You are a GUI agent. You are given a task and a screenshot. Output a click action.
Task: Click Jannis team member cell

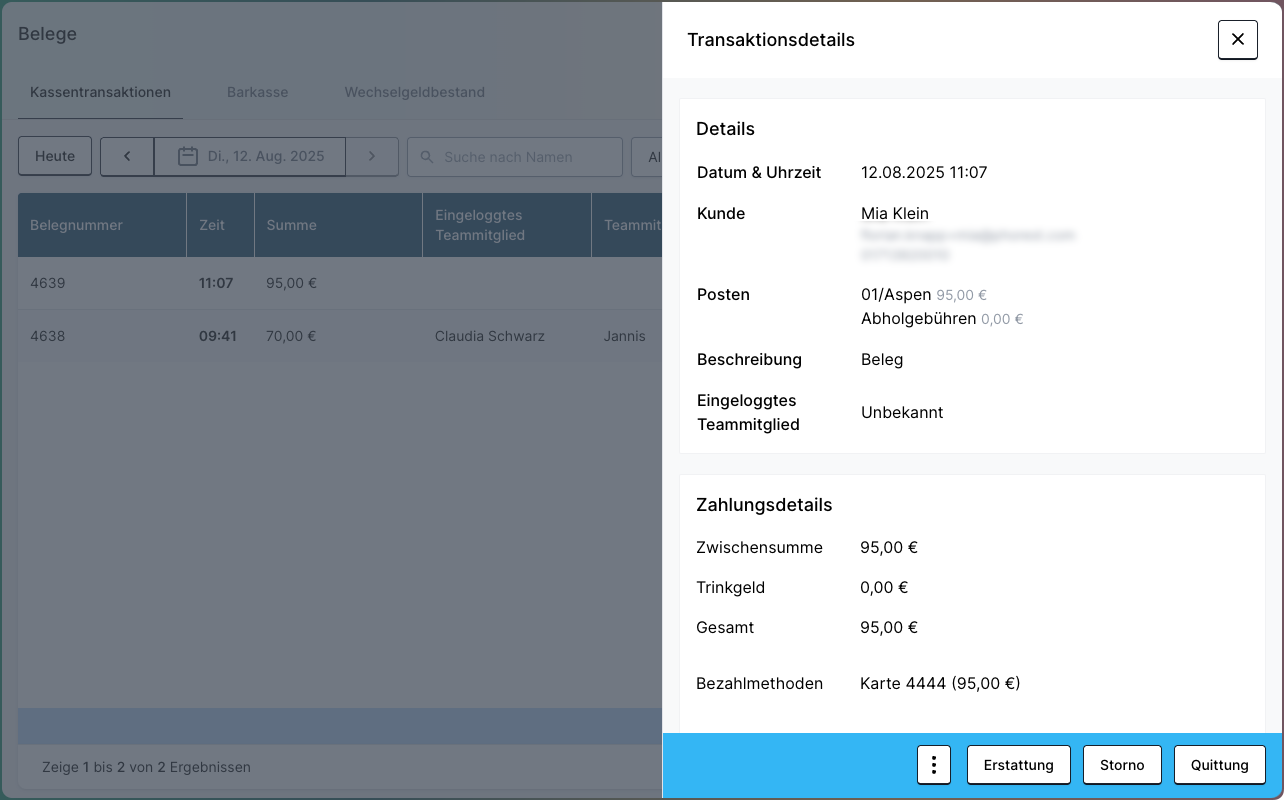point(625,336)
